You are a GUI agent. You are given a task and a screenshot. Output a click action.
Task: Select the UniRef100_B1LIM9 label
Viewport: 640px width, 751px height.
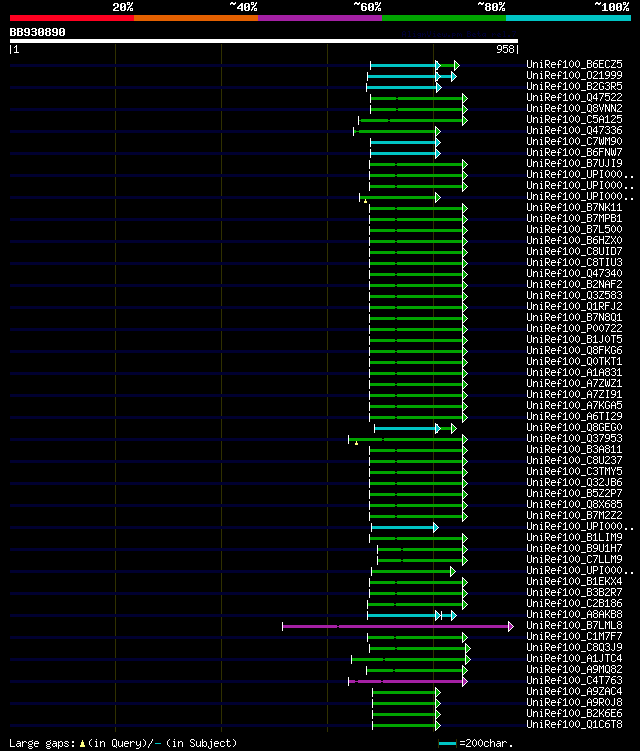(574, 538)
